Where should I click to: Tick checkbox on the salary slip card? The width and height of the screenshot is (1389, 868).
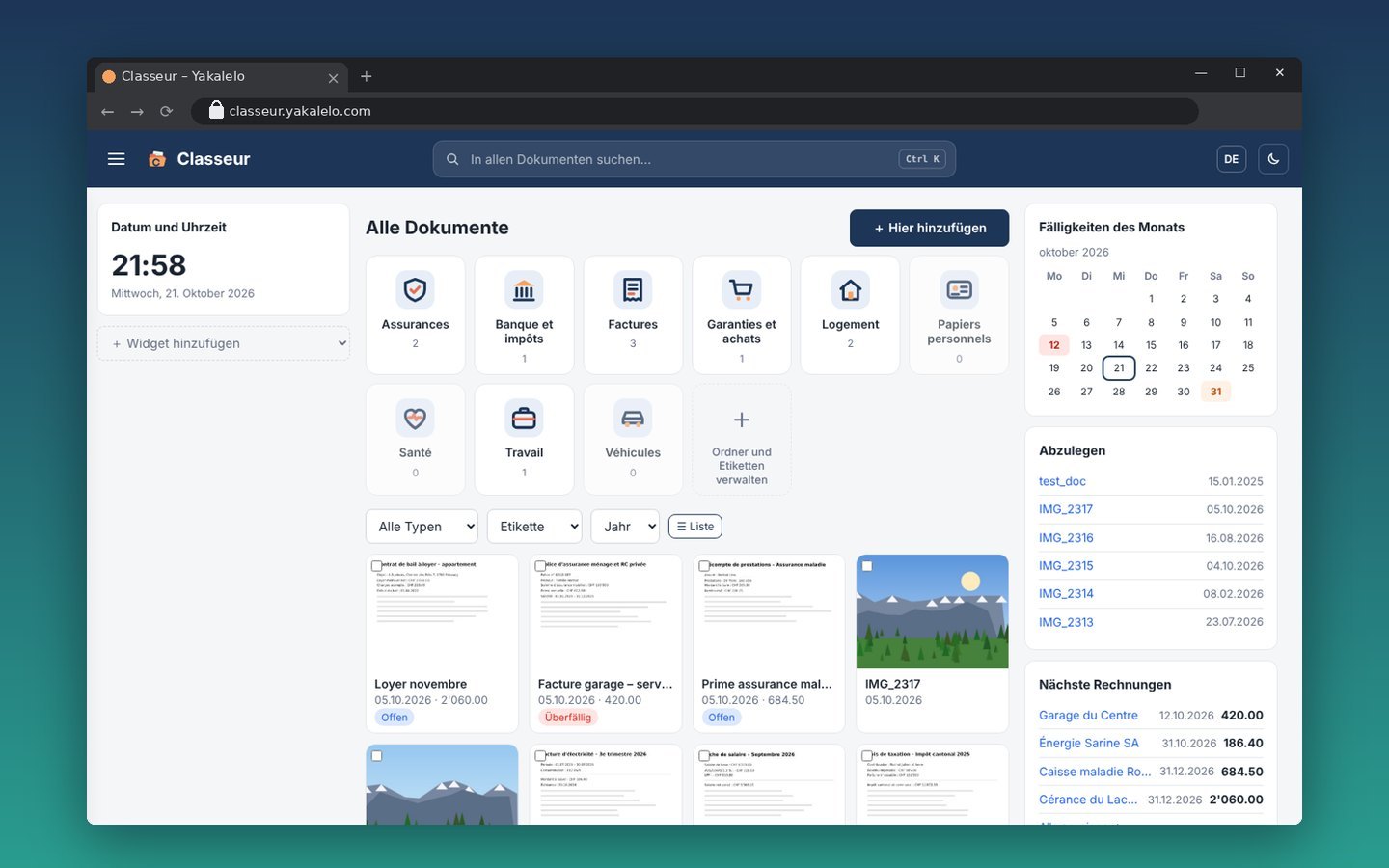point(704,756)
